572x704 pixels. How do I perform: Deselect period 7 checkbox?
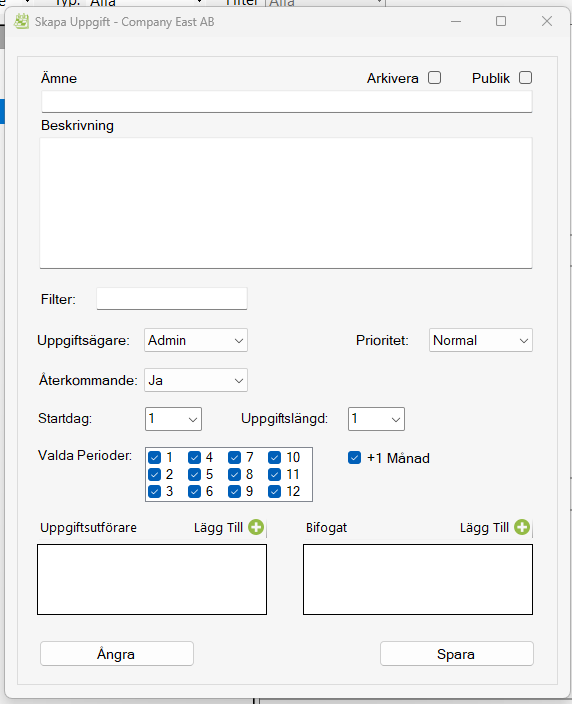click(234, 458)
